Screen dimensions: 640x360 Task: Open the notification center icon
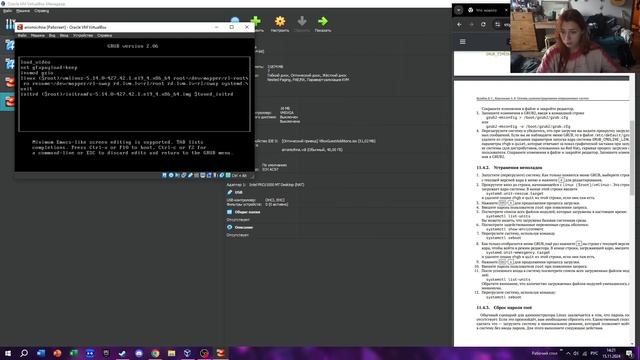click(629, 353)
